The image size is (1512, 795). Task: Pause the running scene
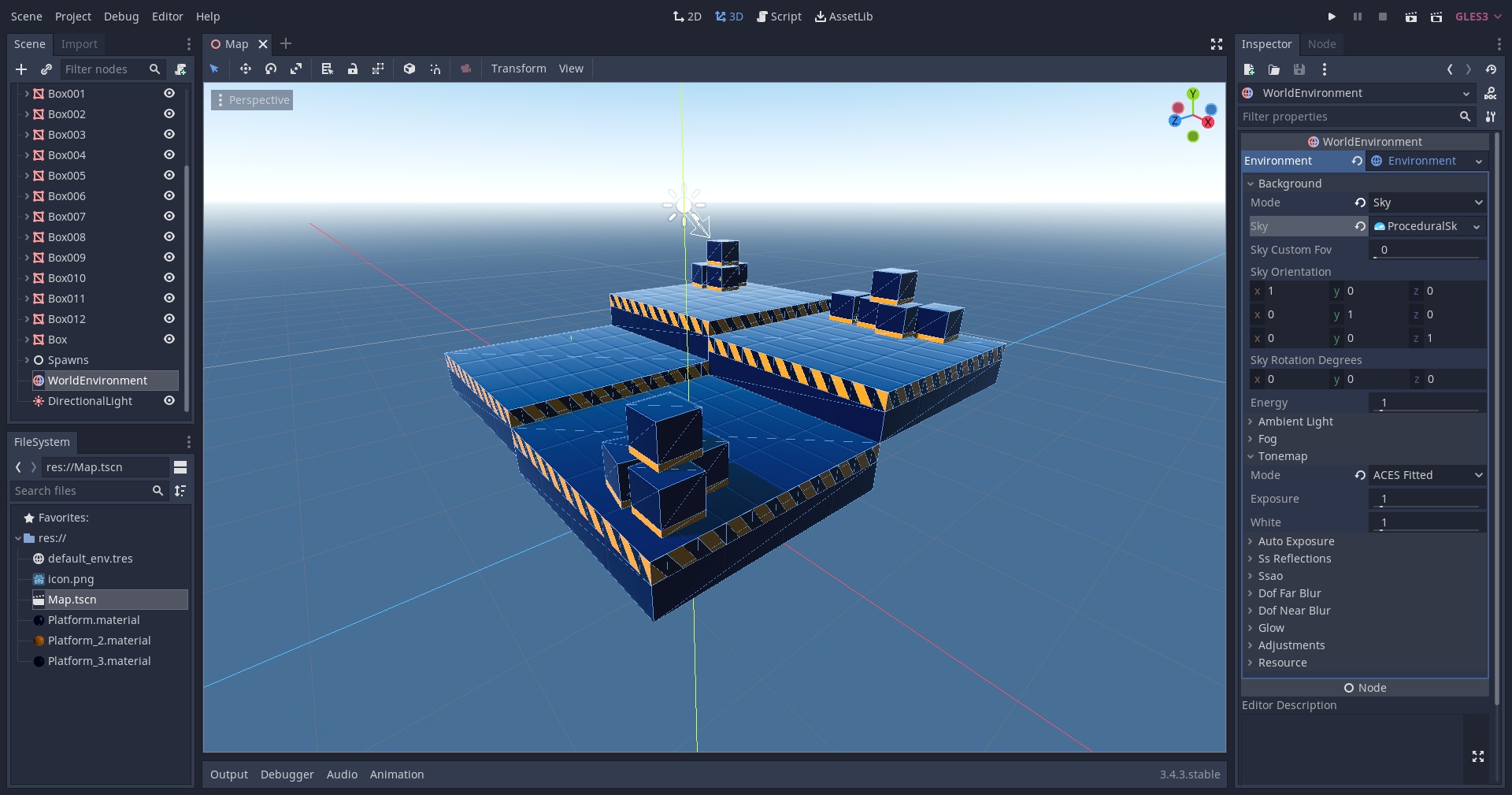[x=1358, y=17]
